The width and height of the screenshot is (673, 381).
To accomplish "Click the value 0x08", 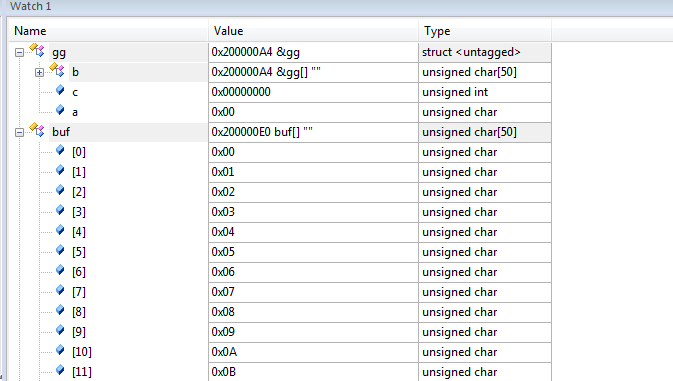I will tap(223, 312).
